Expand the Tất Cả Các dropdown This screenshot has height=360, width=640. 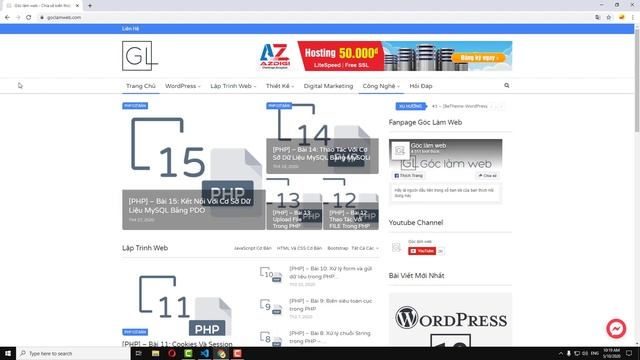tap(365, 248)
